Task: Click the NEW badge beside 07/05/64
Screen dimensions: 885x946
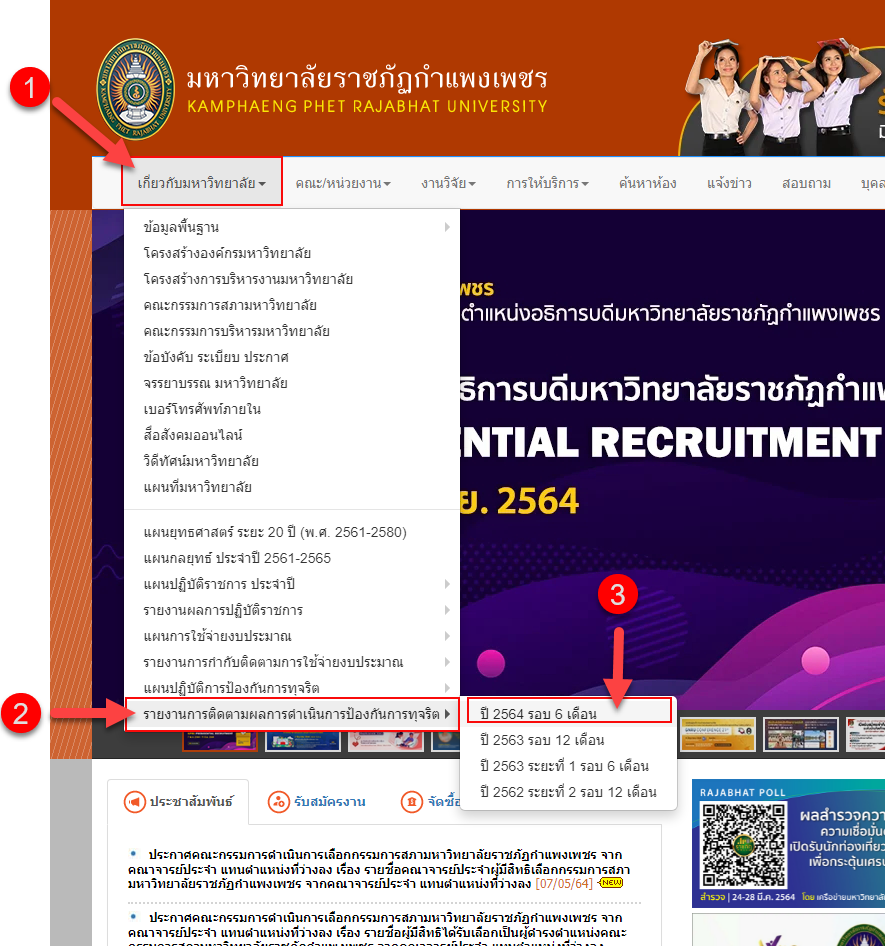Action: [x=611, y=883]
